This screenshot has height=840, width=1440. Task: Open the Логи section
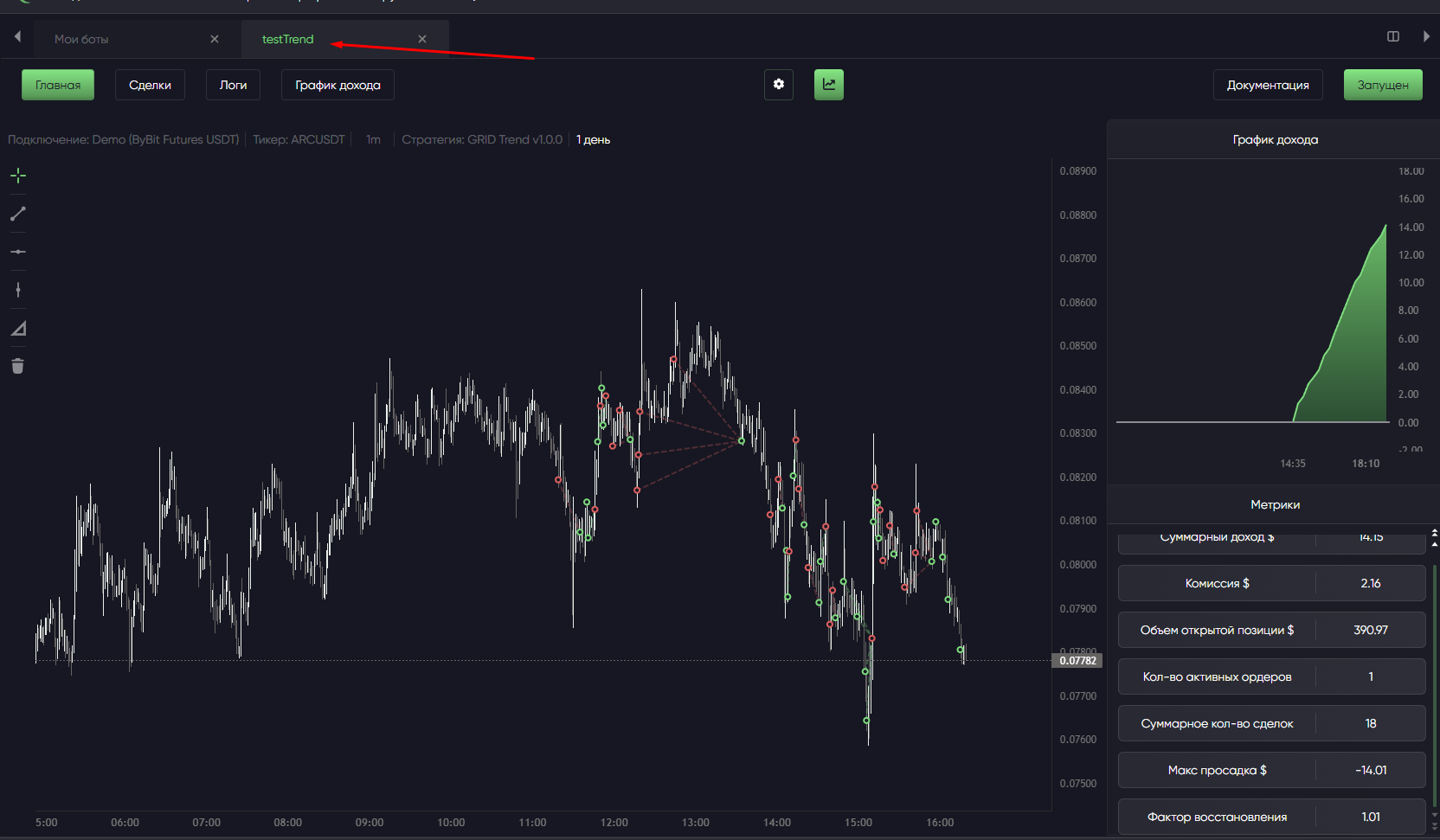tap(233, 85)
